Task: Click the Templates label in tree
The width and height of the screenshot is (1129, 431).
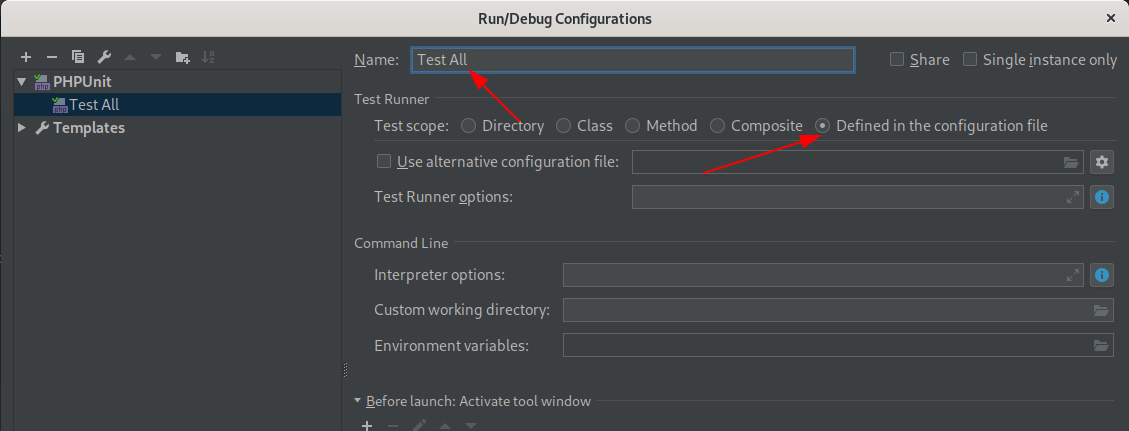Action: [x=89, y=127]
